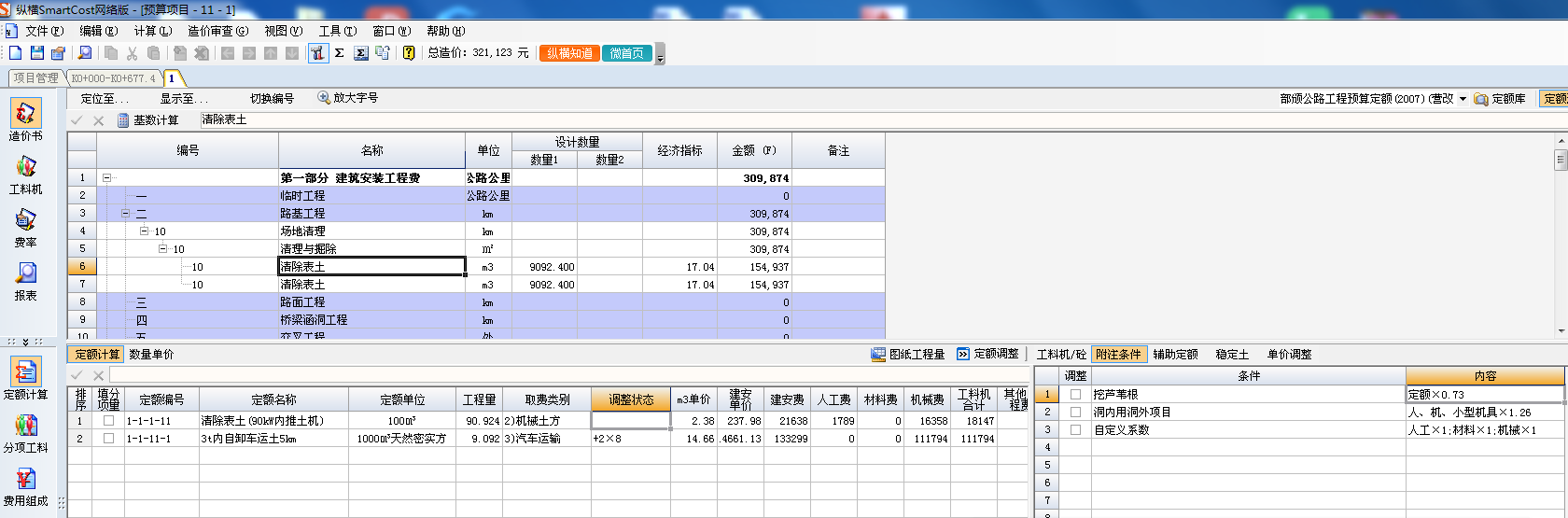Collapse the 清理与掘除 tree node
1568x518 pixels.
(162, 249)
